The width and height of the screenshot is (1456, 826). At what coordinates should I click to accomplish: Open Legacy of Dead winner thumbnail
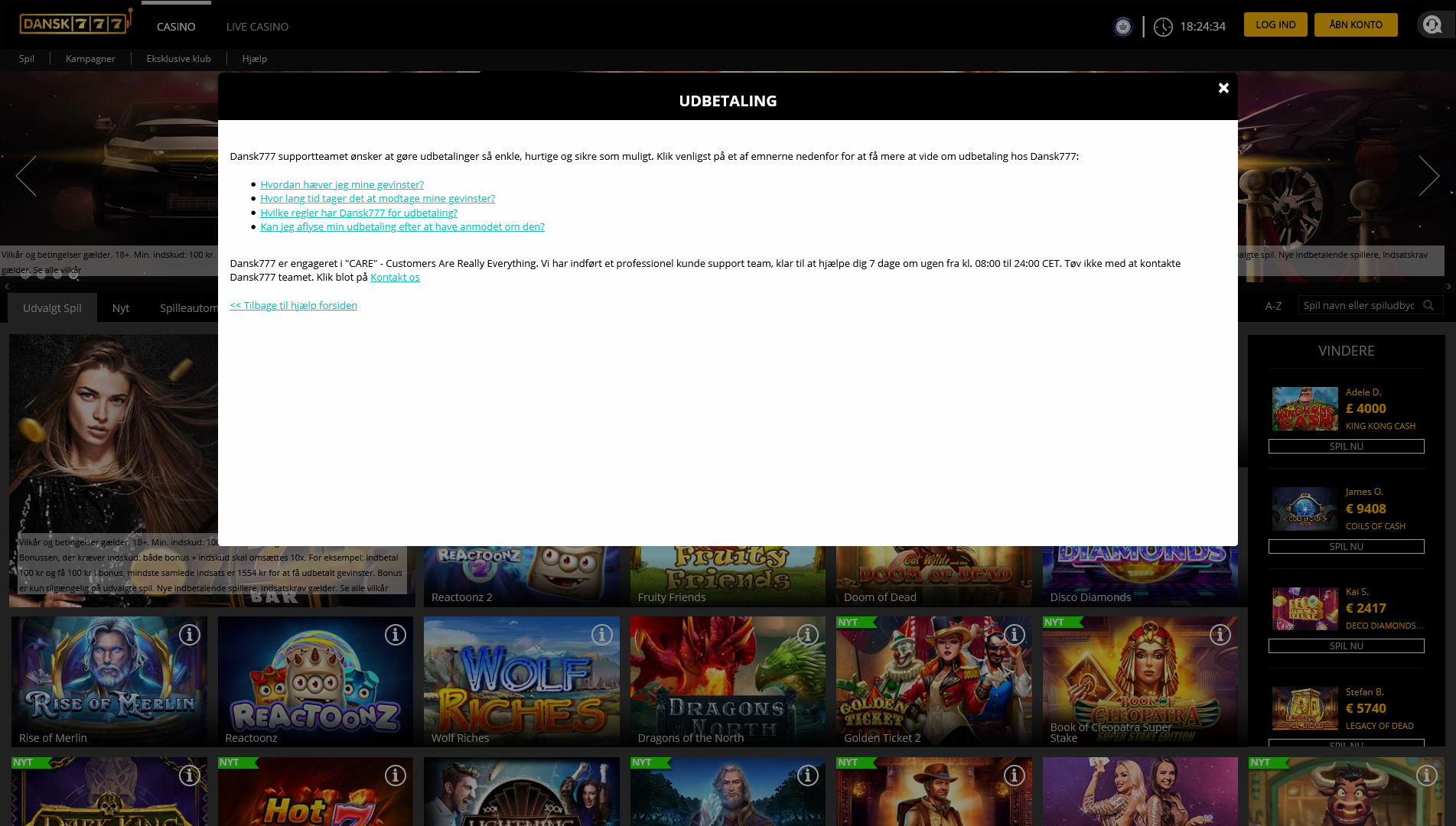1305,708
